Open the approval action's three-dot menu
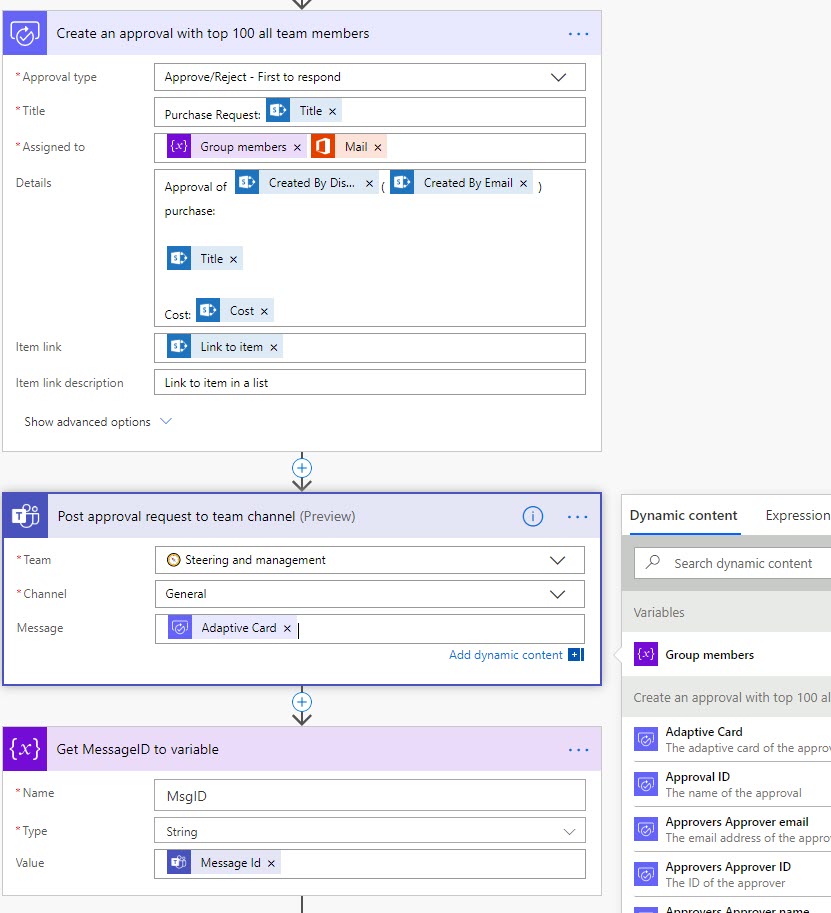Image resolution: width=831 pixels, height=913 pixels. 578,33
